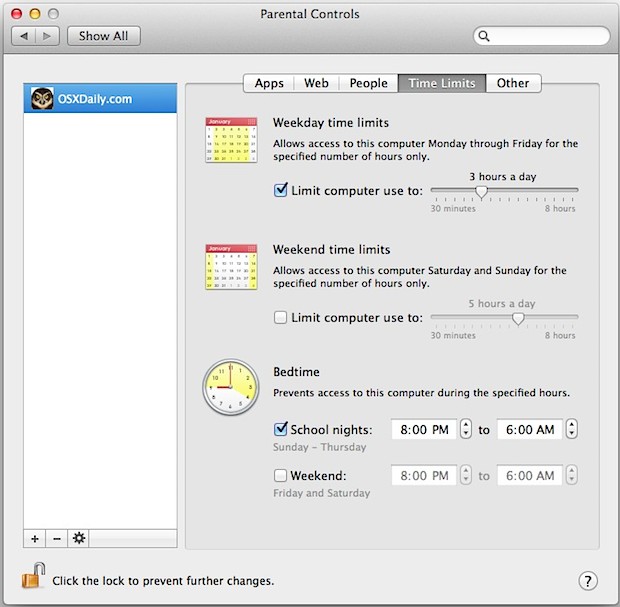Click the '3 hours a day' label
The width and height of the screenshot is (620, 607).
(503, 176)
